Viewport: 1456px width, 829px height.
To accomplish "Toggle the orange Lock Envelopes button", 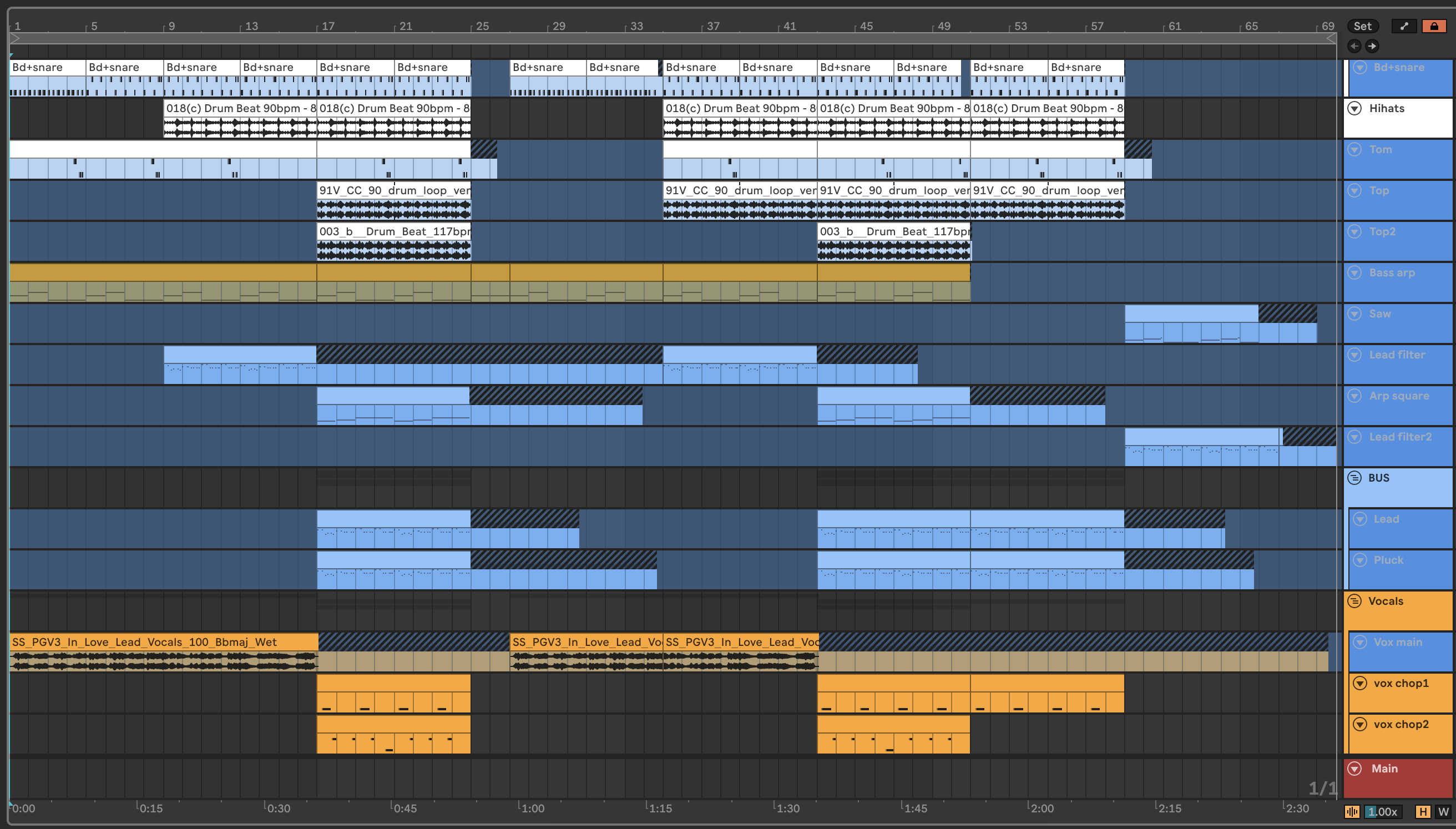I will point(1434,26).
